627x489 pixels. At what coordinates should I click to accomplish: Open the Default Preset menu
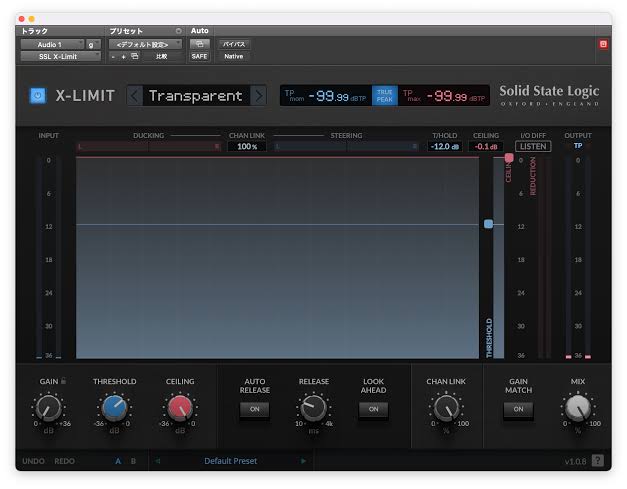(231, 461)
